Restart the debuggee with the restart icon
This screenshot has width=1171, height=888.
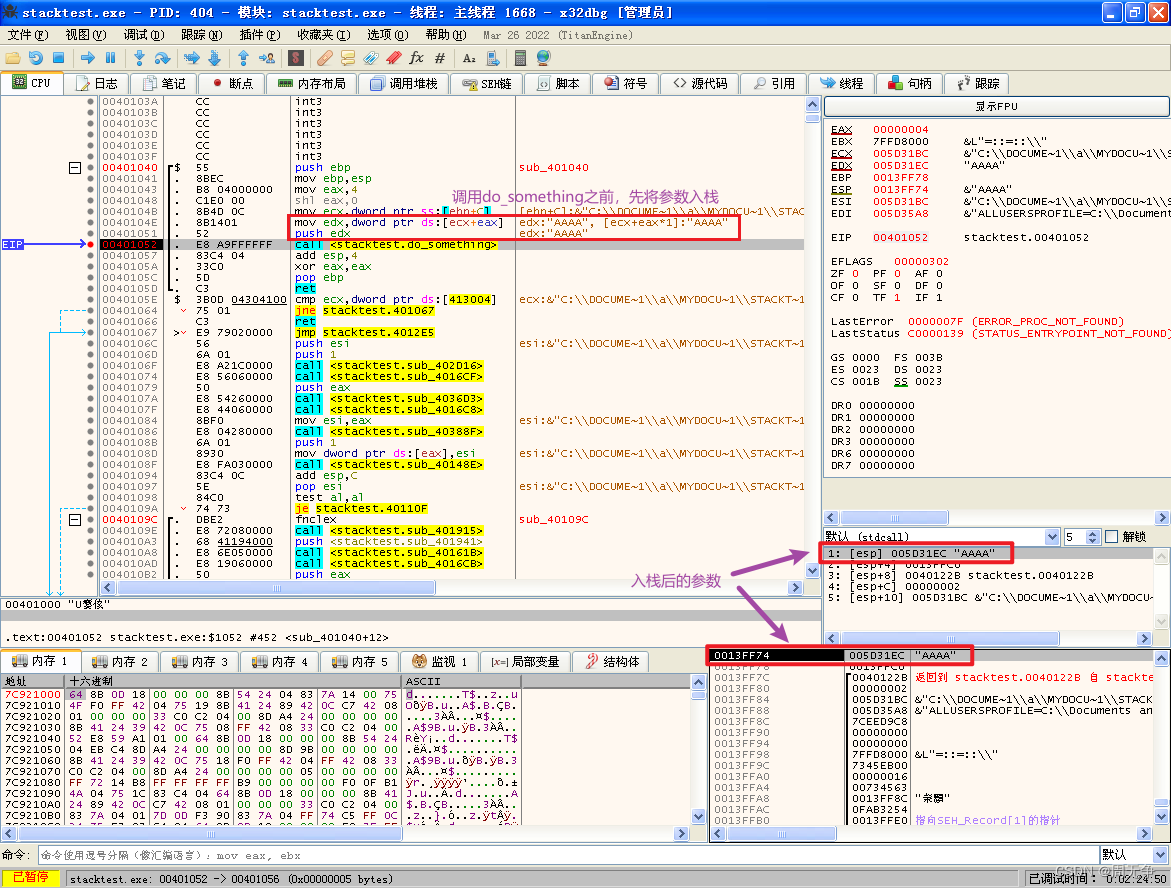click(36, 58)
